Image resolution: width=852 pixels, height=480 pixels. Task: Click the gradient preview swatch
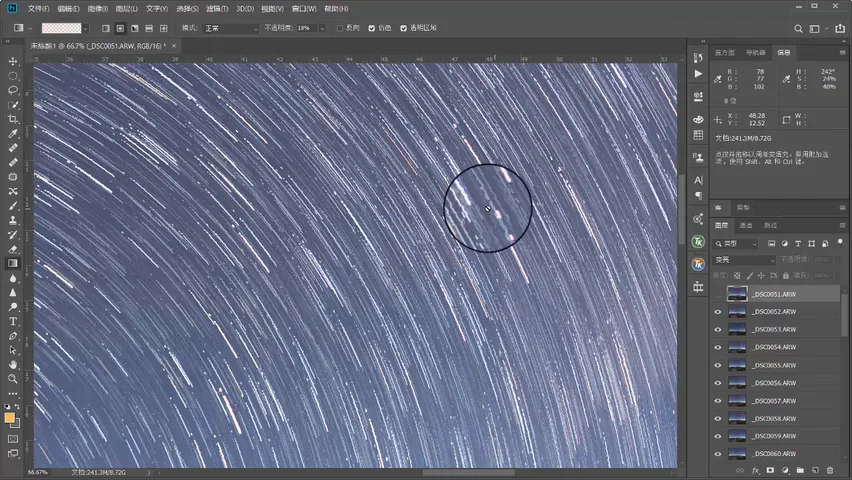[61, 28]
